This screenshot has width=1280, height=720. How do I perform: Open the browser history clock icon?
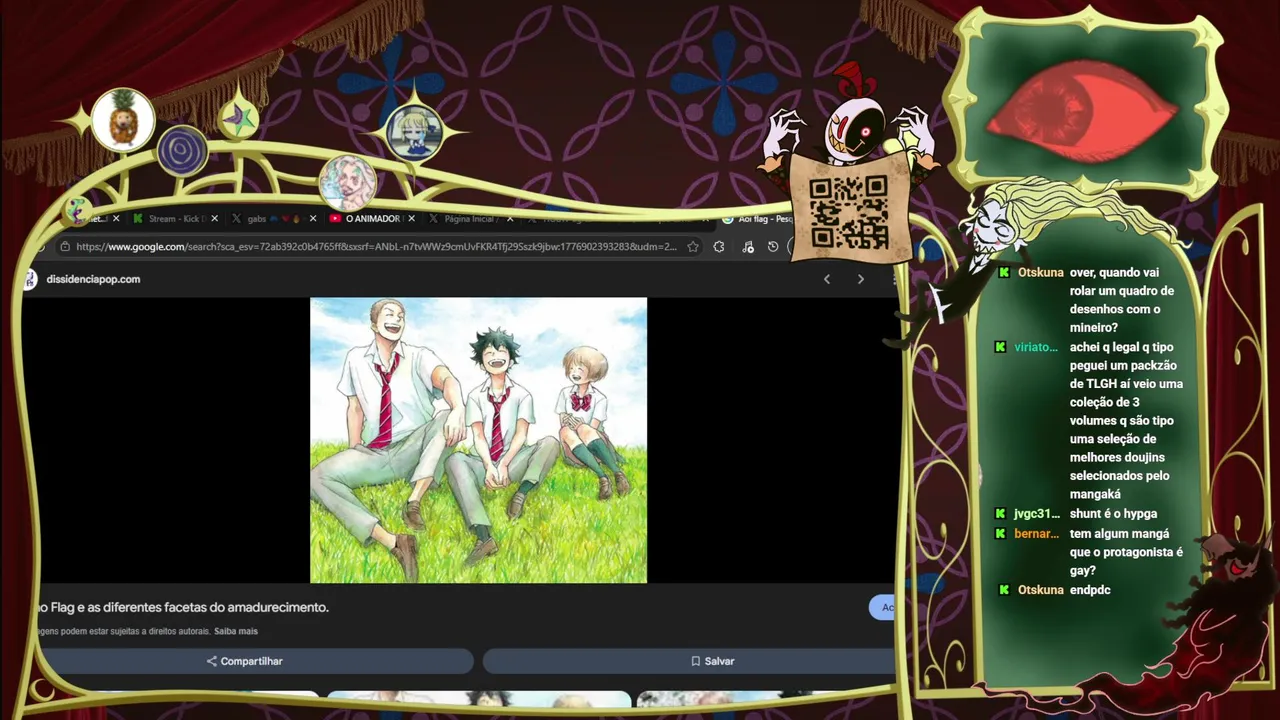[x=773, y=247]
